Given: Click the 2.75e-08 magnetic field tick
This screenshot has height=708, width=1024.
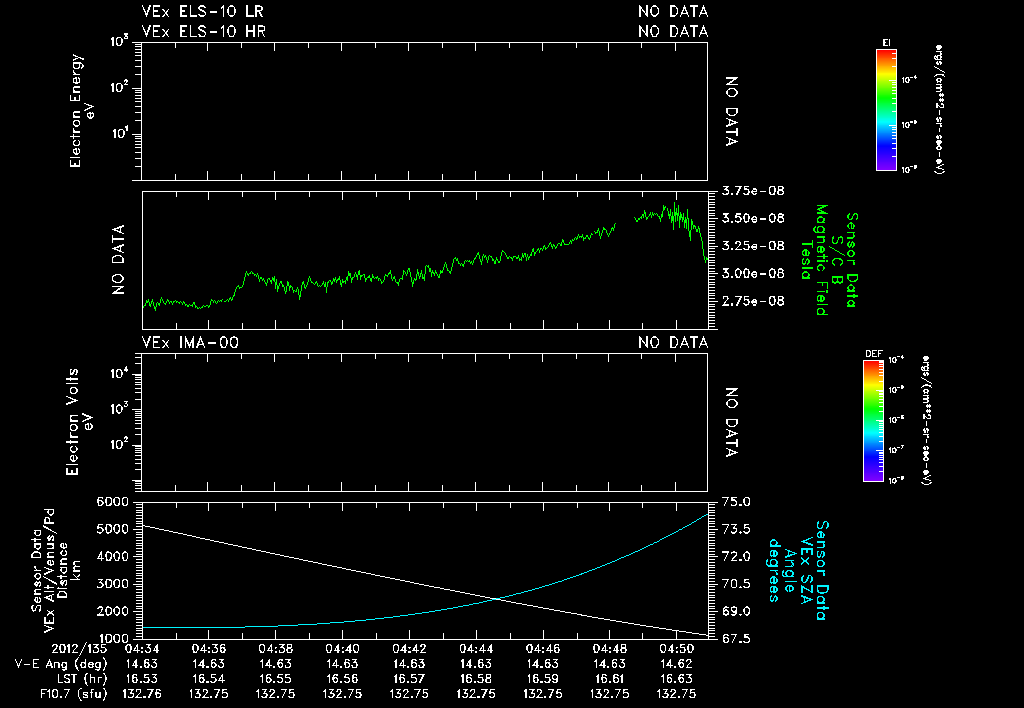Looking at the screenshot, I should point(753,301).
